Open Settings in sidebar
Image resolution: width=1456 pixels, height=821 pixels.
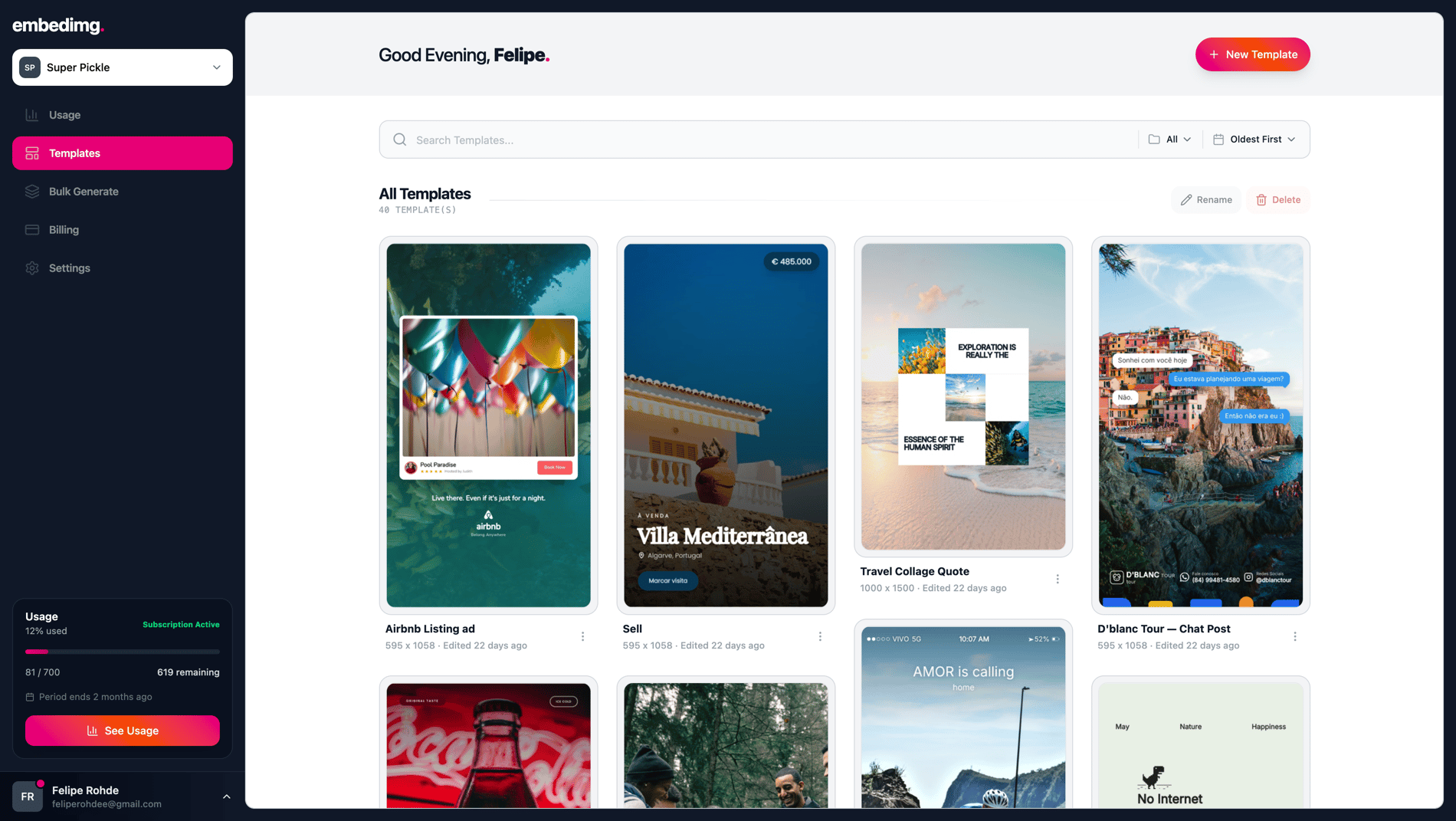123,268
